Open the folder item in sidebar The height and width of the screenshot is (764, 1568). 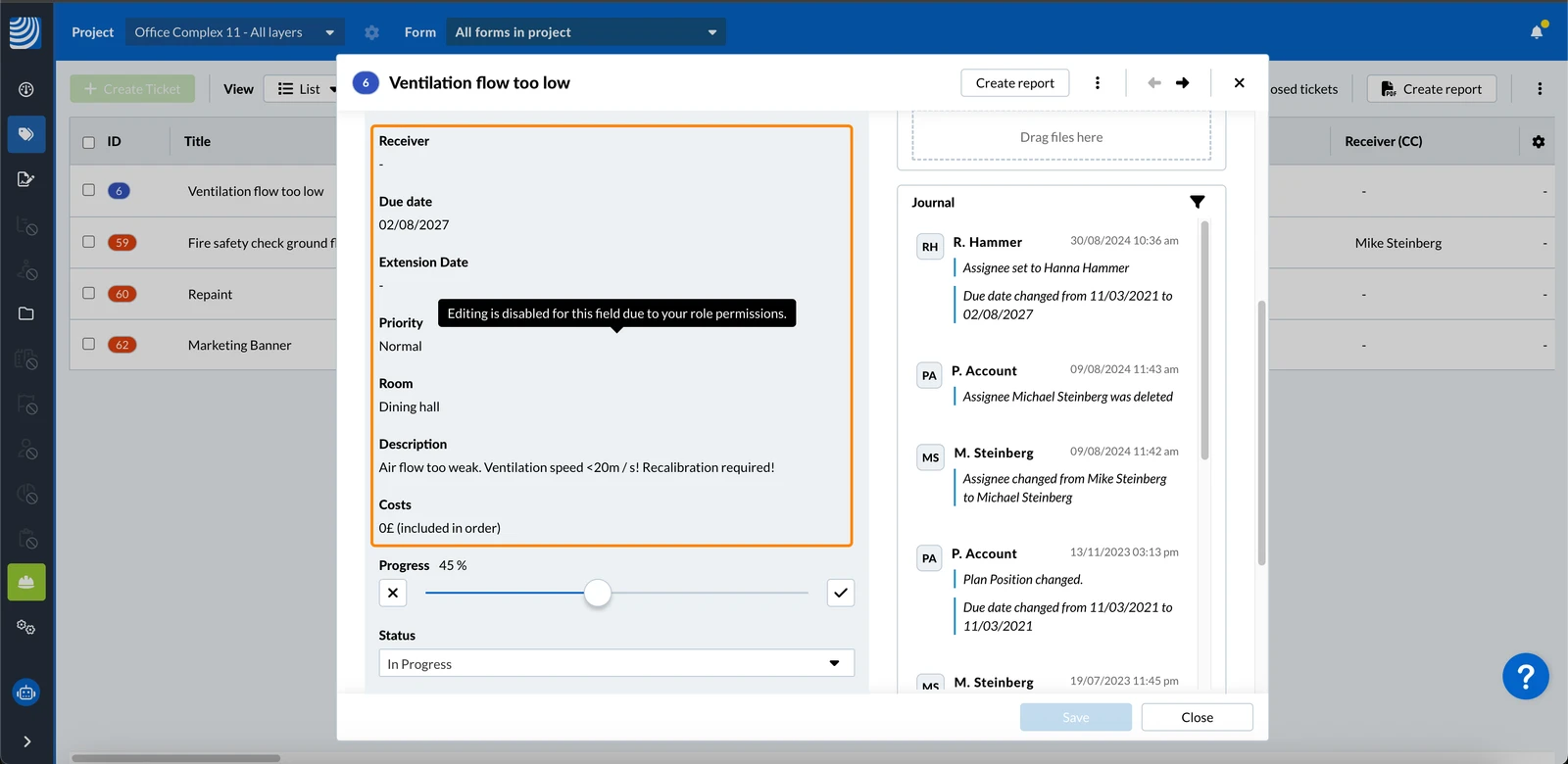click(x=26, y=313)
